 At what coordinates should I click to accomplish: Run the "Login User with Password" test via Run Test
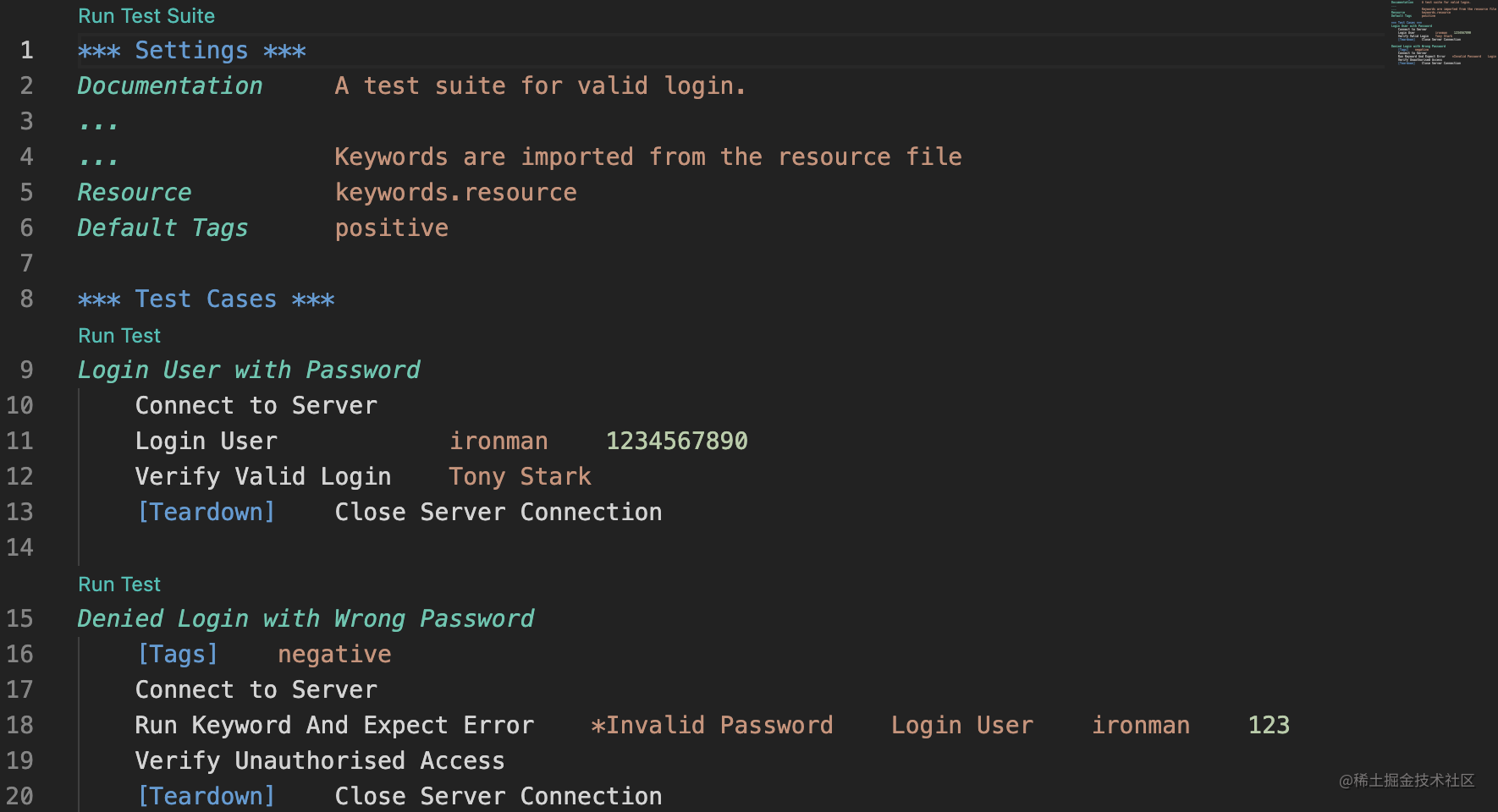(x=118, y=335)
